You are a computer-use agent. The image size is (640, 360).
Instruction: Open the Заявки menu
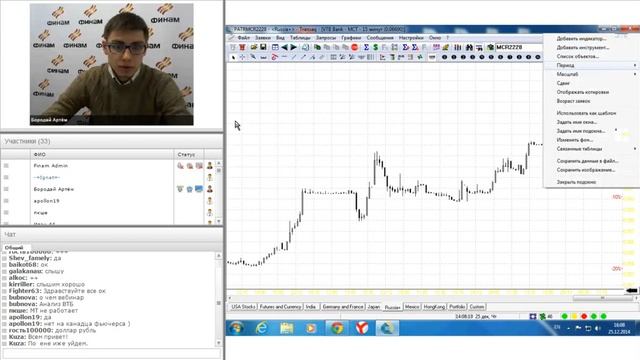(263, 38)
